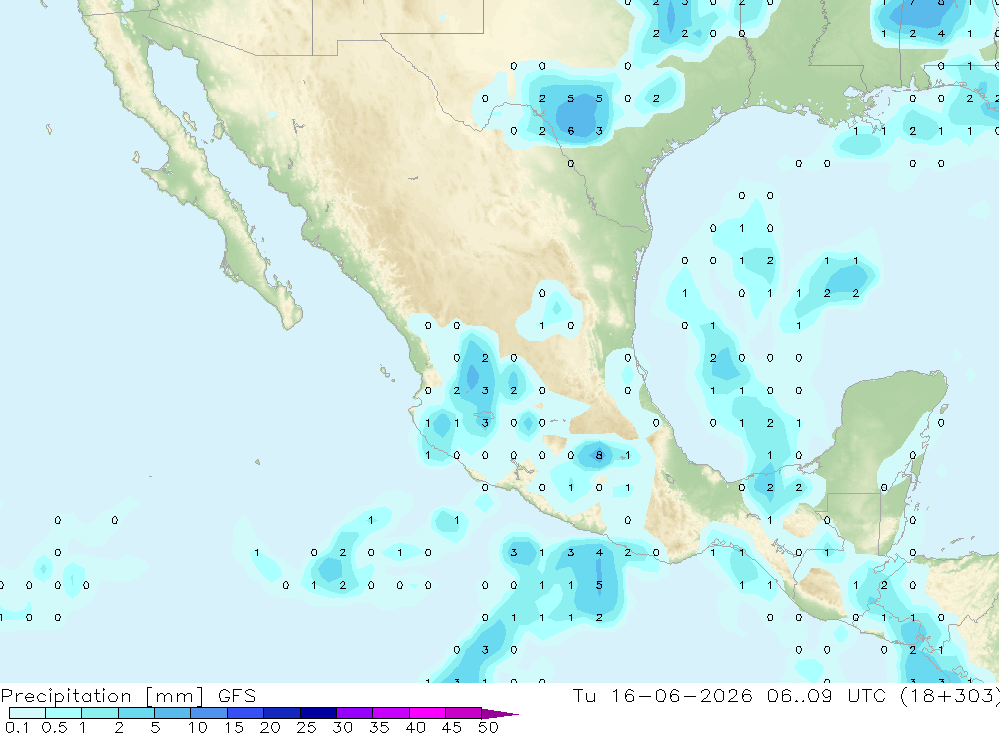Click the date text "16-06-2026"
Screen dimensions: 1000x733
point(681,696)
